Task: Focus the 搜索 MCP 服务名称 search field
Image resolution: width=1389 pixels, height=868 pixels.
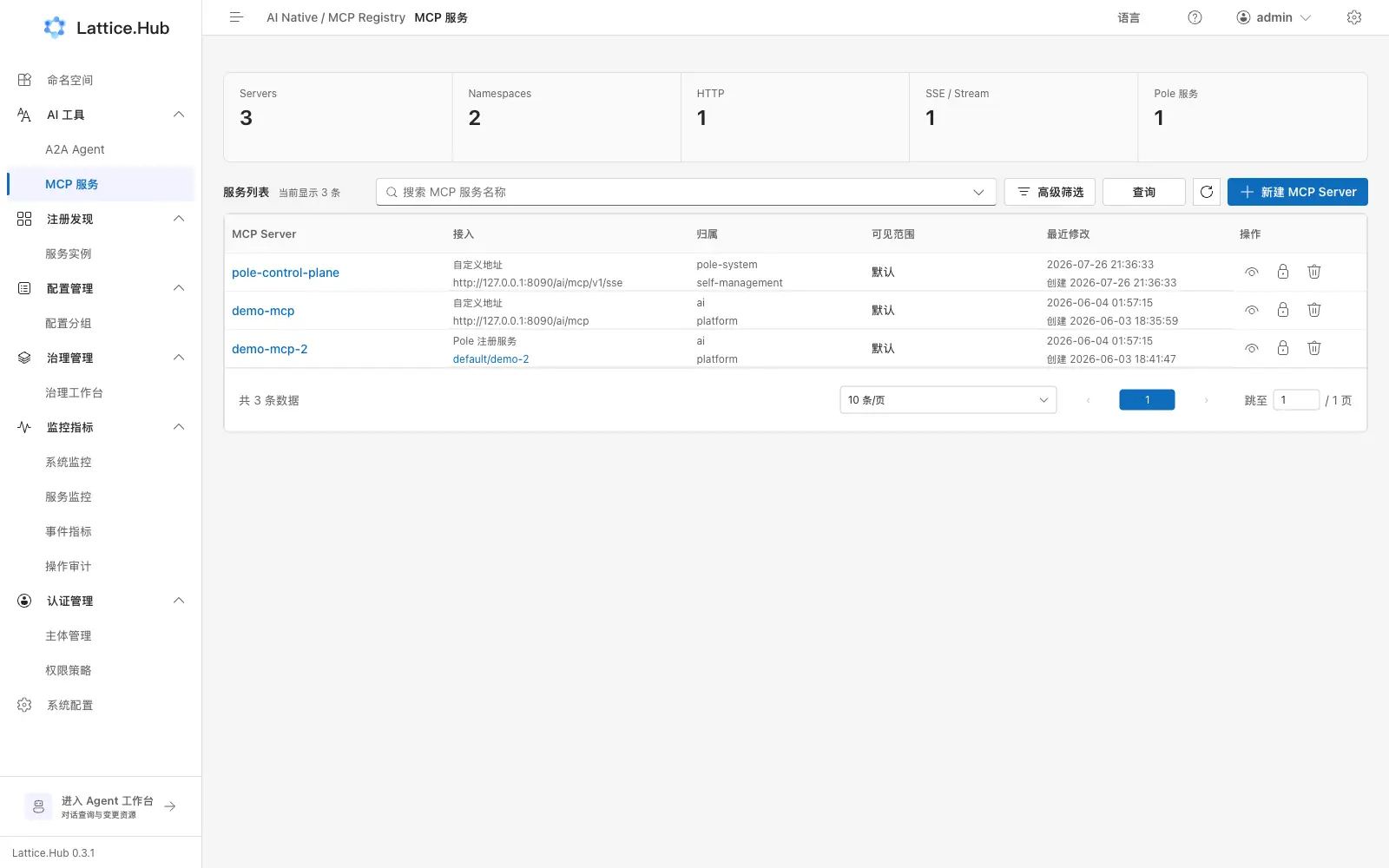Action: coord(686,192)
